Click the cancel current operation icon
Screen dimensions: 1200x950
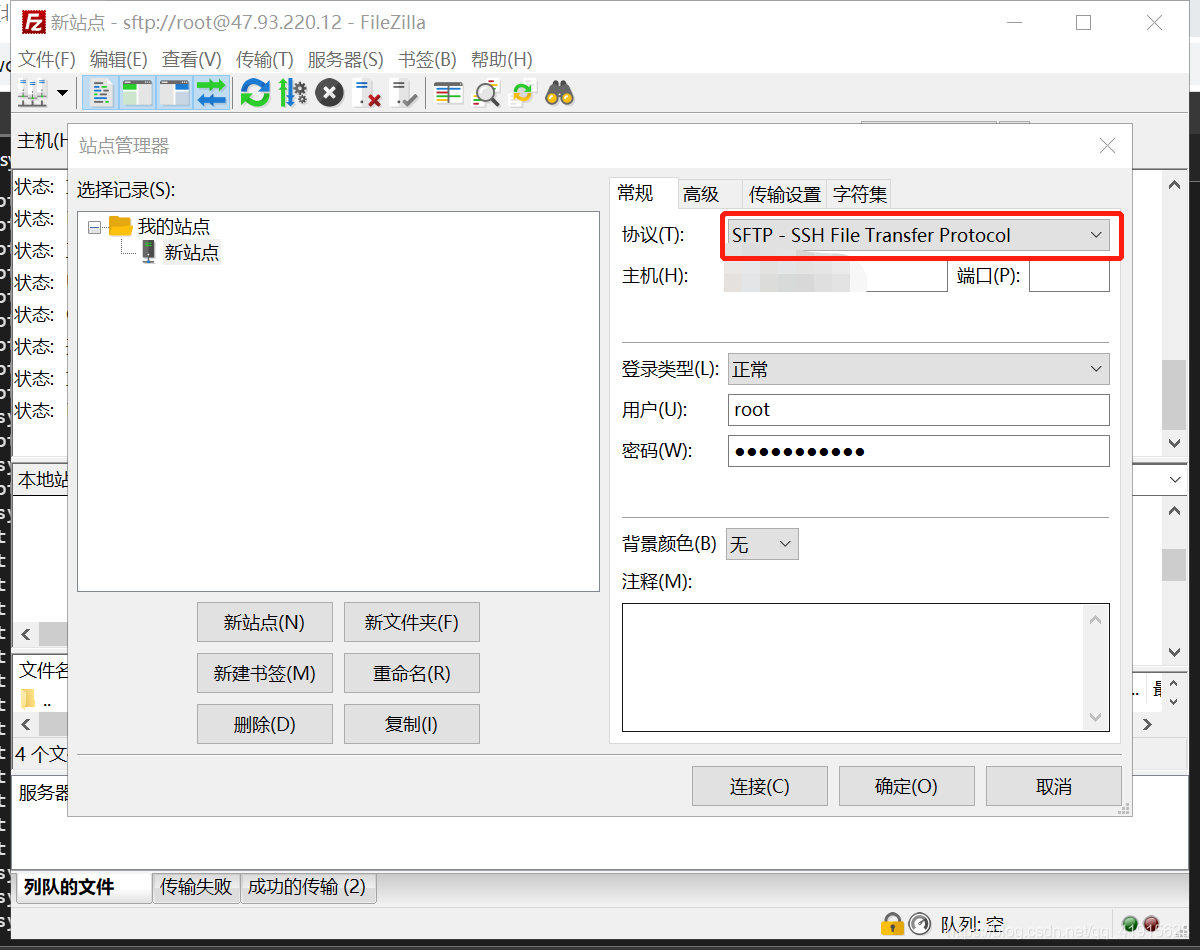[329, 94]
